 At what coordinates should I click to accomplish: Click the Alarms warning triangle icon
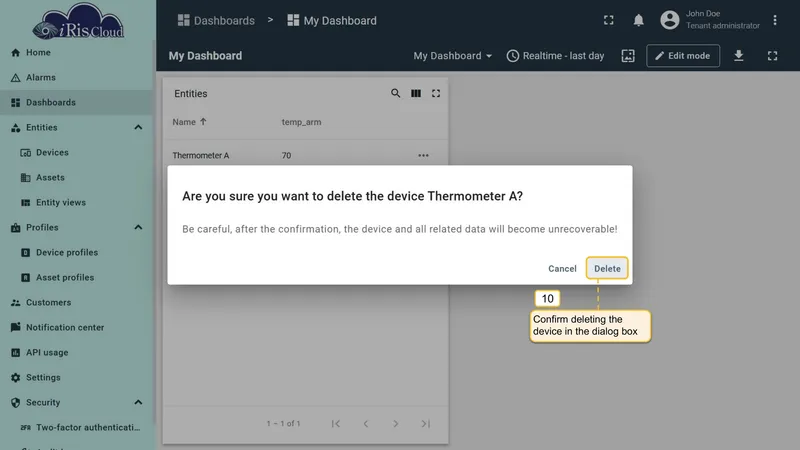(15, 78)
